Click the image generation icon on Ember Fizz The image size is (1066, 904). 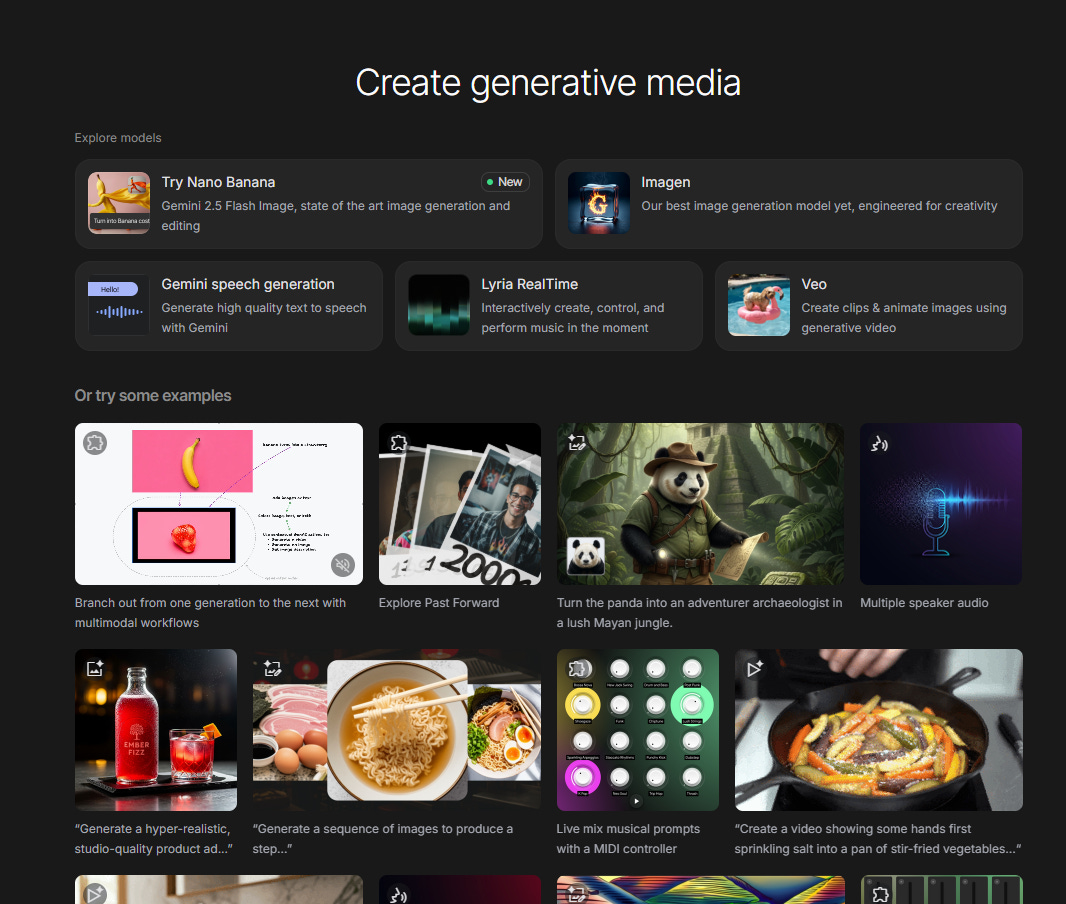click(95, 669)
